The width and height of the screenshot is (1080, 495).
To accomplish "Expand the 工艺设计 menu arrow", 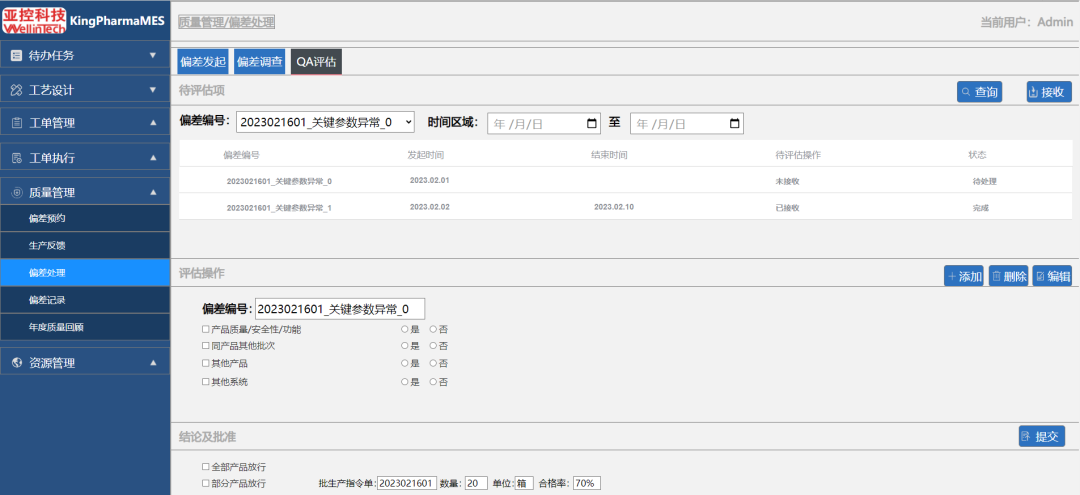I will coord(153,89).
